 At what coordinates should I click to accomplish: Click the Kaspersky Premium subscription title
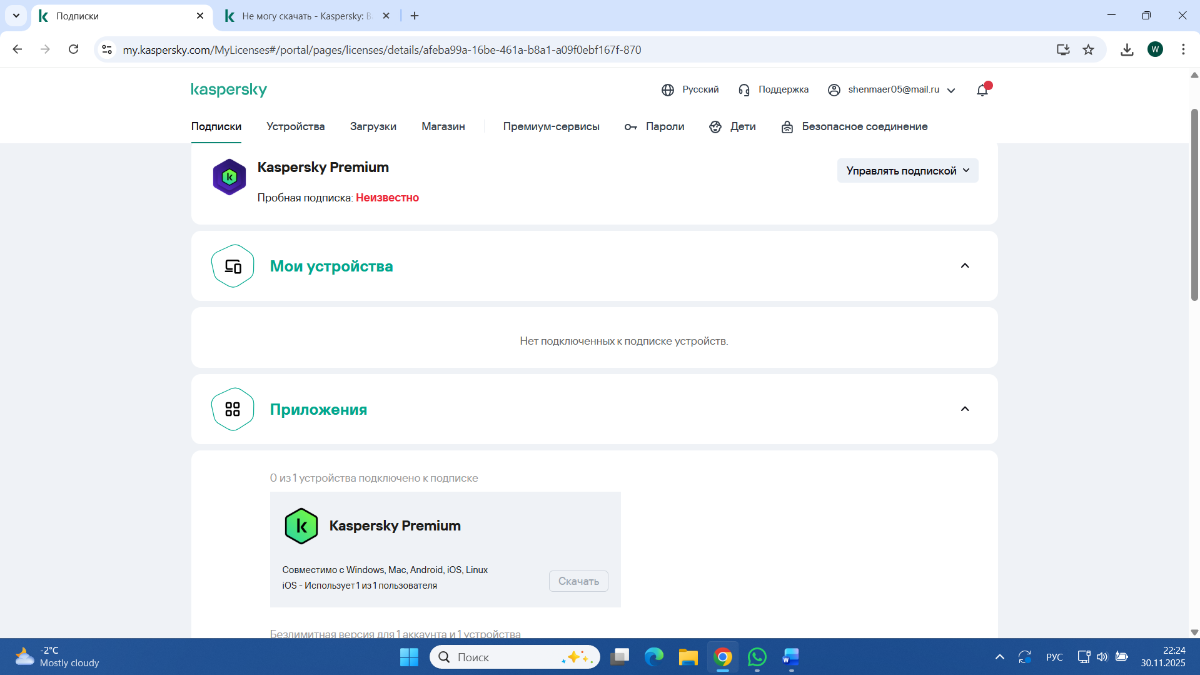click(323, 167)
